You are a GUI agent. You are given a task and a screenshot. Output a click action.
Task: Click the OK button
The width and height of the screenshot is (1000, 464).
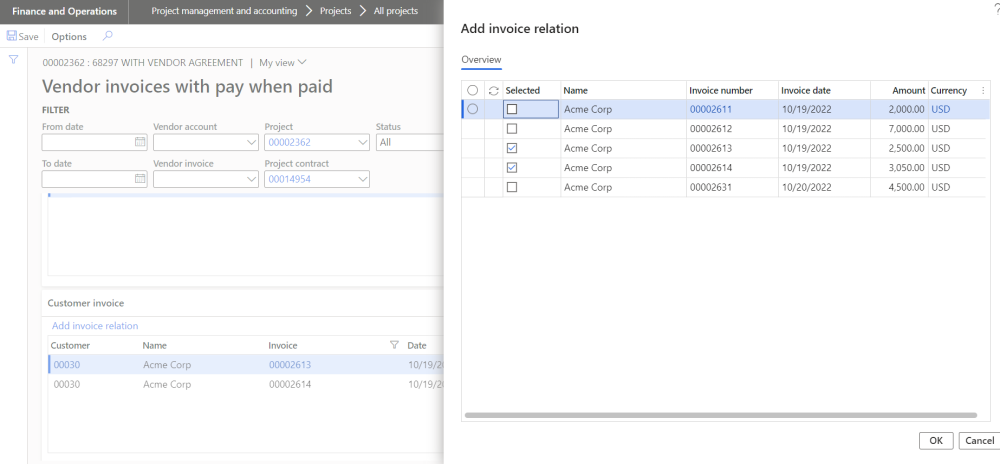(935, 440)
